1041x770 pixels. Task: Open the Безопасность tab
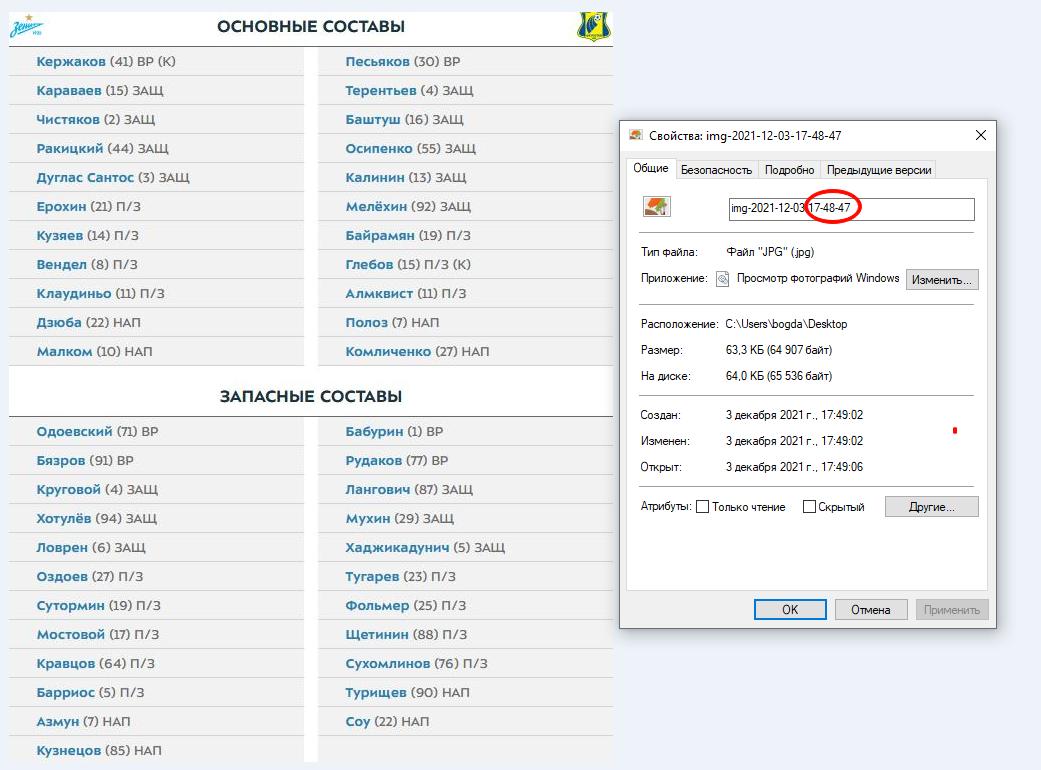[716, 170]
